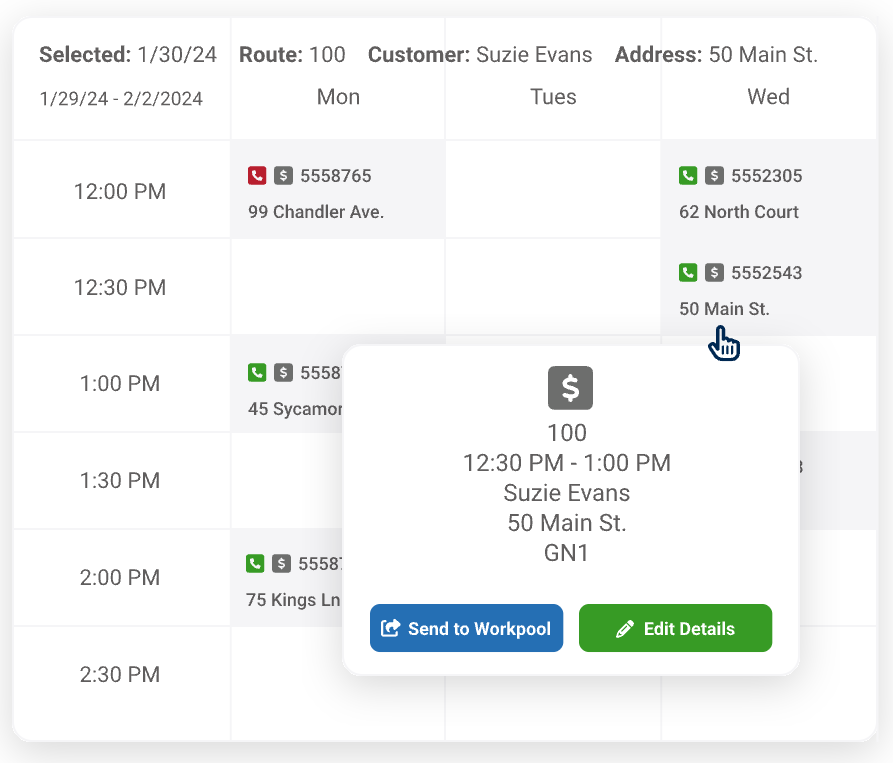
Task: Select the Tues column header
Action: click(x=553, y=97)
